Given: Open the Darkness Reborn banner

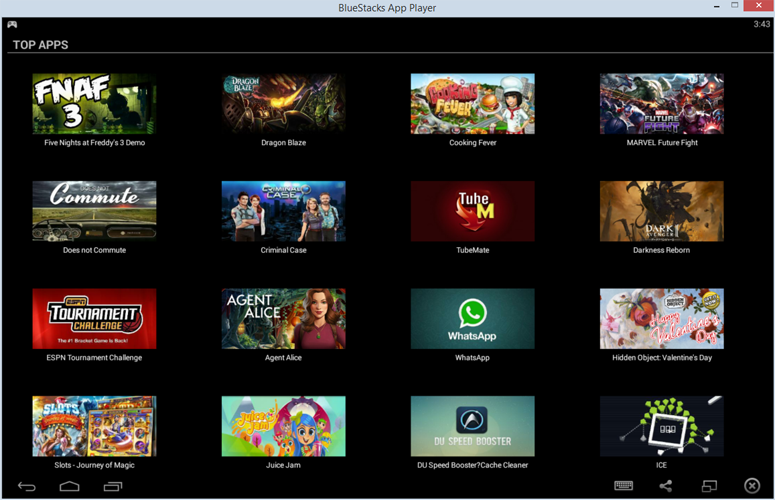Looking at the screenshot, I should [x=662, y=211].
